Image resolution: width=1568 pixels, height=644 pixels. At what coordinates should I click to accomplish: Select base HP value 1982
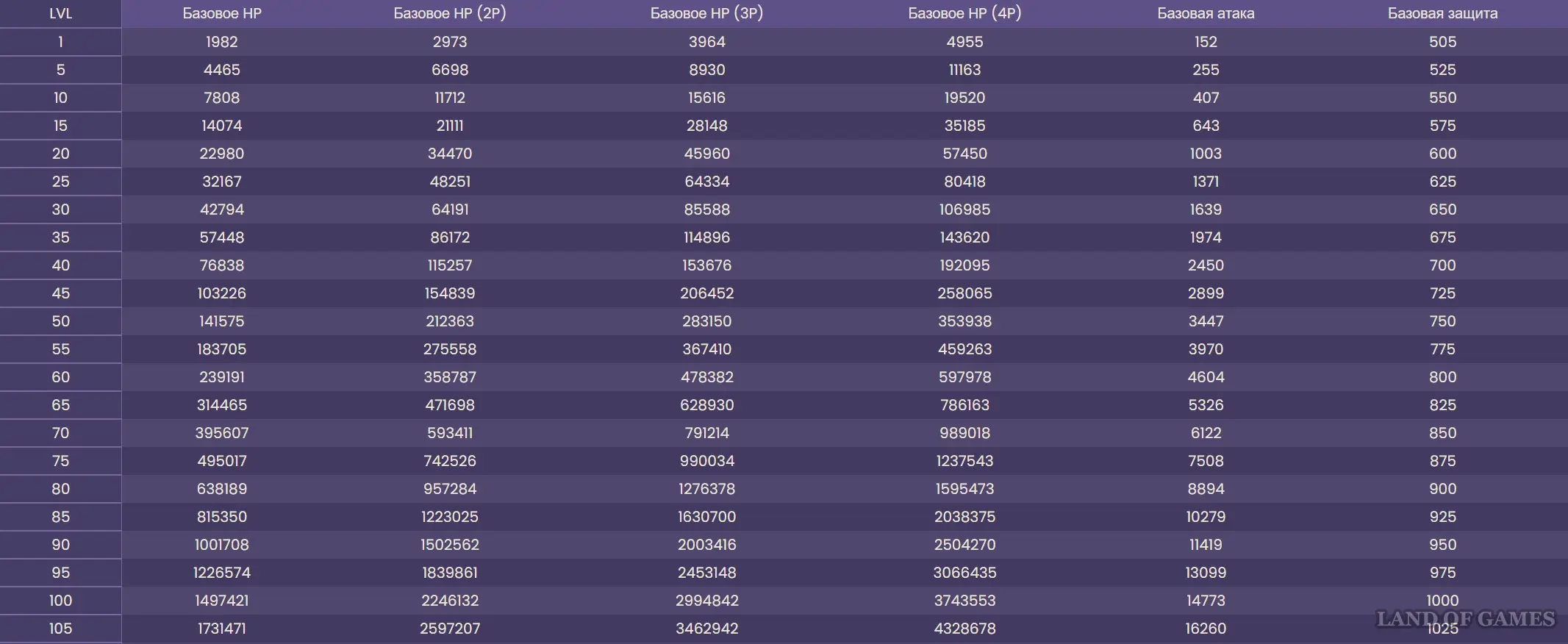(221, 42)
